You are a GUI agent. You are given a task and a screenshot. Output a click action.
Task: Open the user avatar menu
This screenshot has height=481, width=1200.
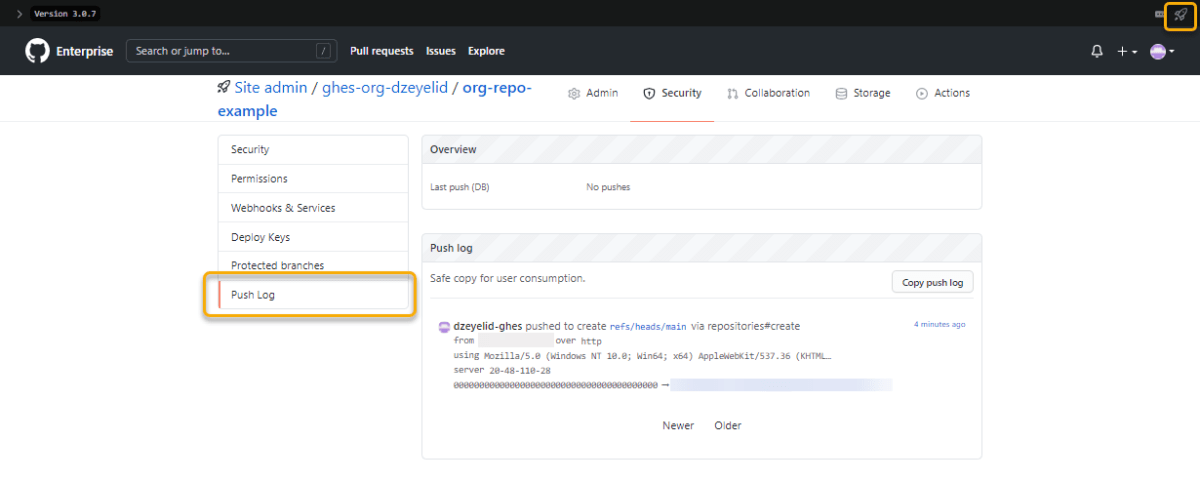coord(1162,51)
